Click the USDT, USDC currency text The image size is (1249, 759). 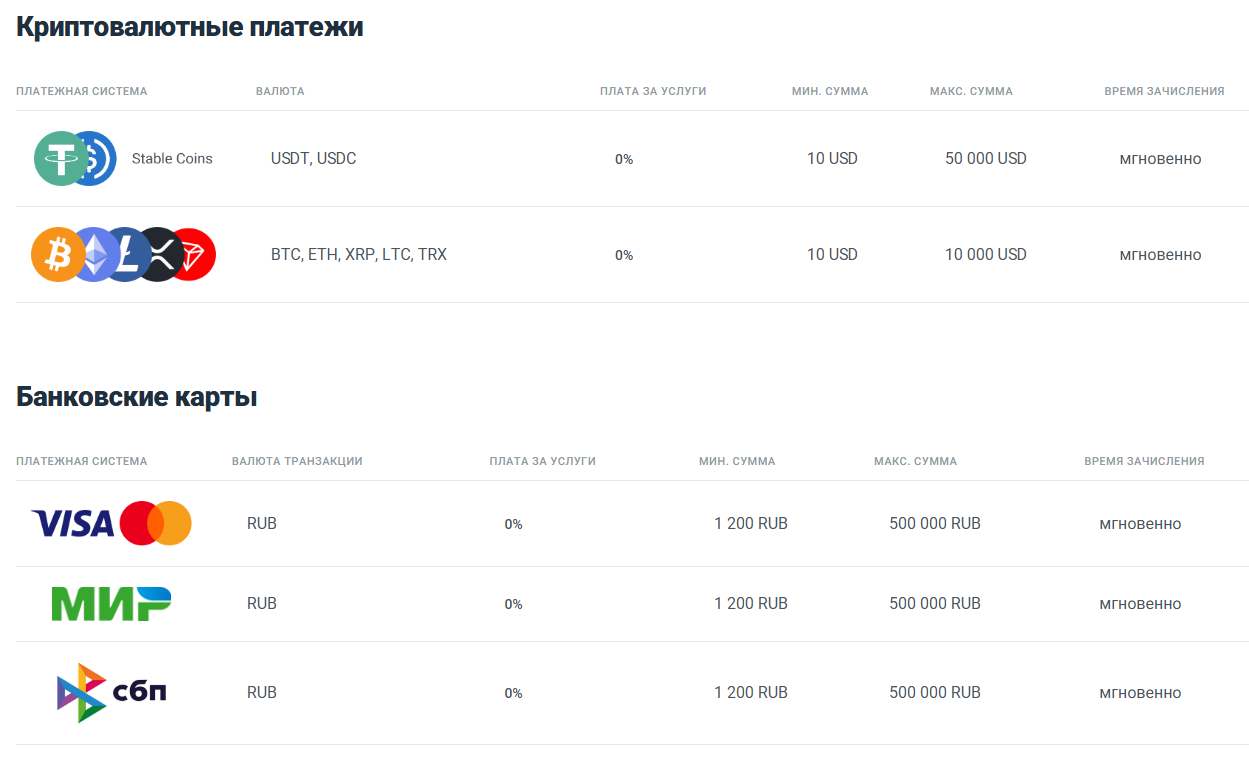point(313,158)
